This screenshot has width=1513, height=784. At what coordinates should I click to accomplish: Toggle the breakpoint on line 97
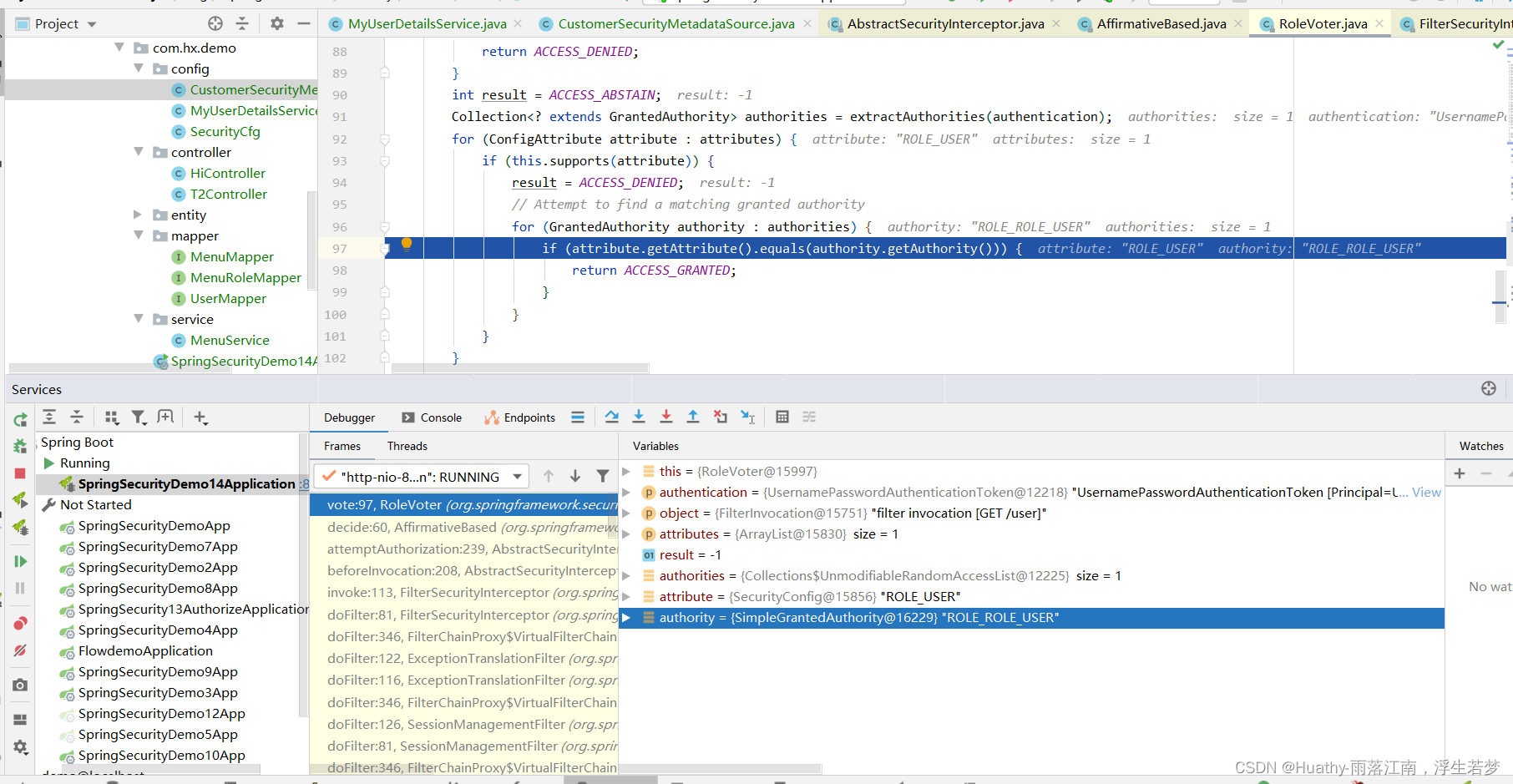353,248
